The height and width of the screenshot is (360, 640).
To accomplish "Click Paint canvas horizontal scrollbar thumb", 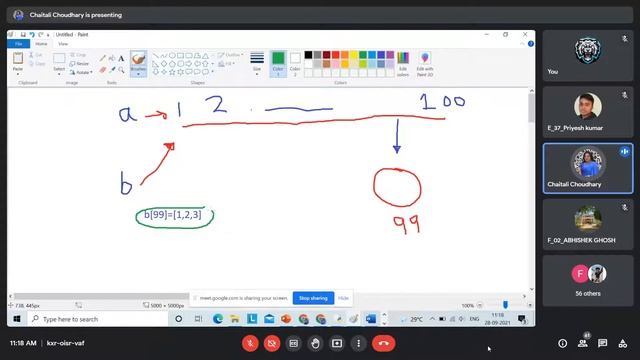I will coord(101,296).
